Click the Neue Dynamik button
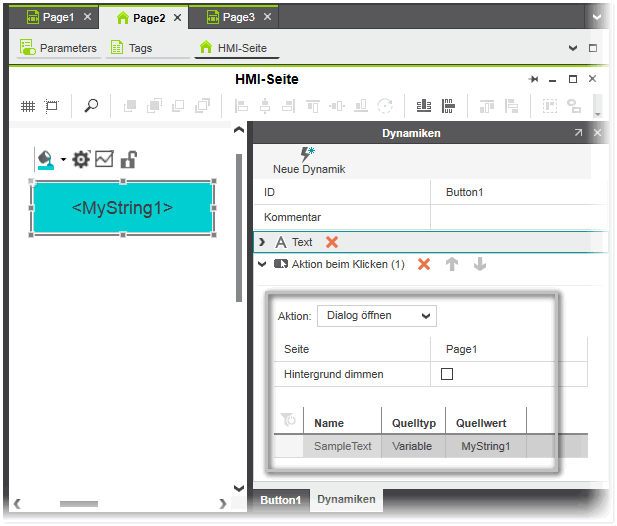Viewport: 617px width, 526px height. (x=308, y=161)
